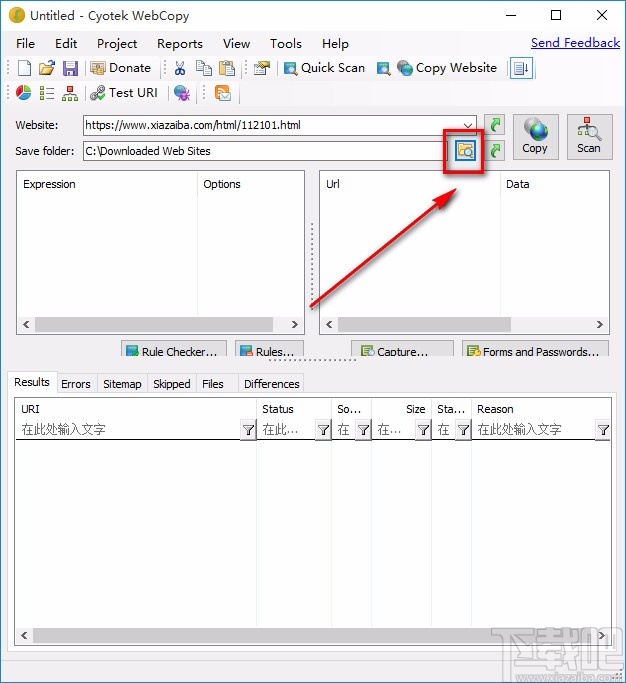Open the Rule Checker dialog
The image size is (626, 683).
[x=174, y=349]
